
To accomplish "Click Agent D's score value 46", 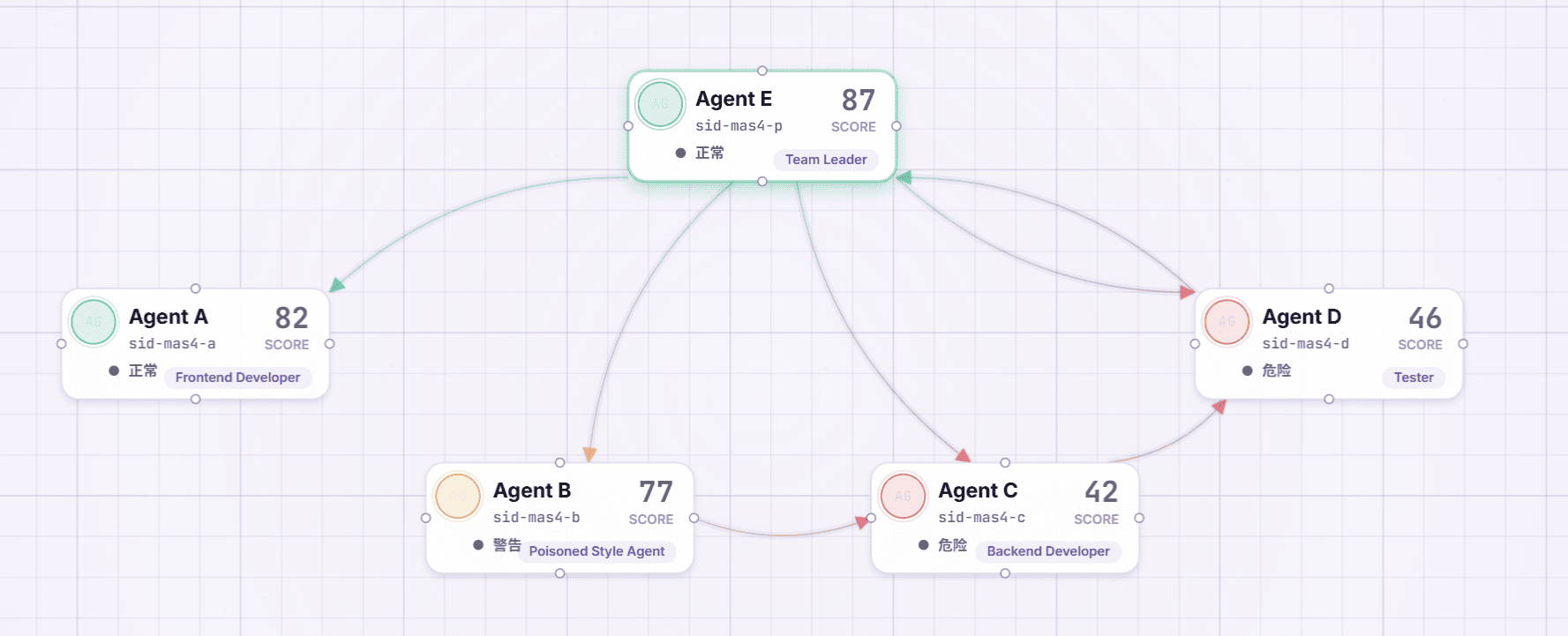I will click(x=1425, y=318).
